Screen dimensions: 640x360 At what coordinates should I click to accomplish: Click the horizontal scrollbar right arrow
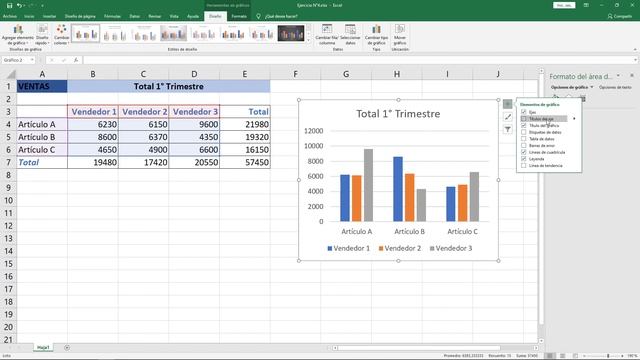coord(536,348)
